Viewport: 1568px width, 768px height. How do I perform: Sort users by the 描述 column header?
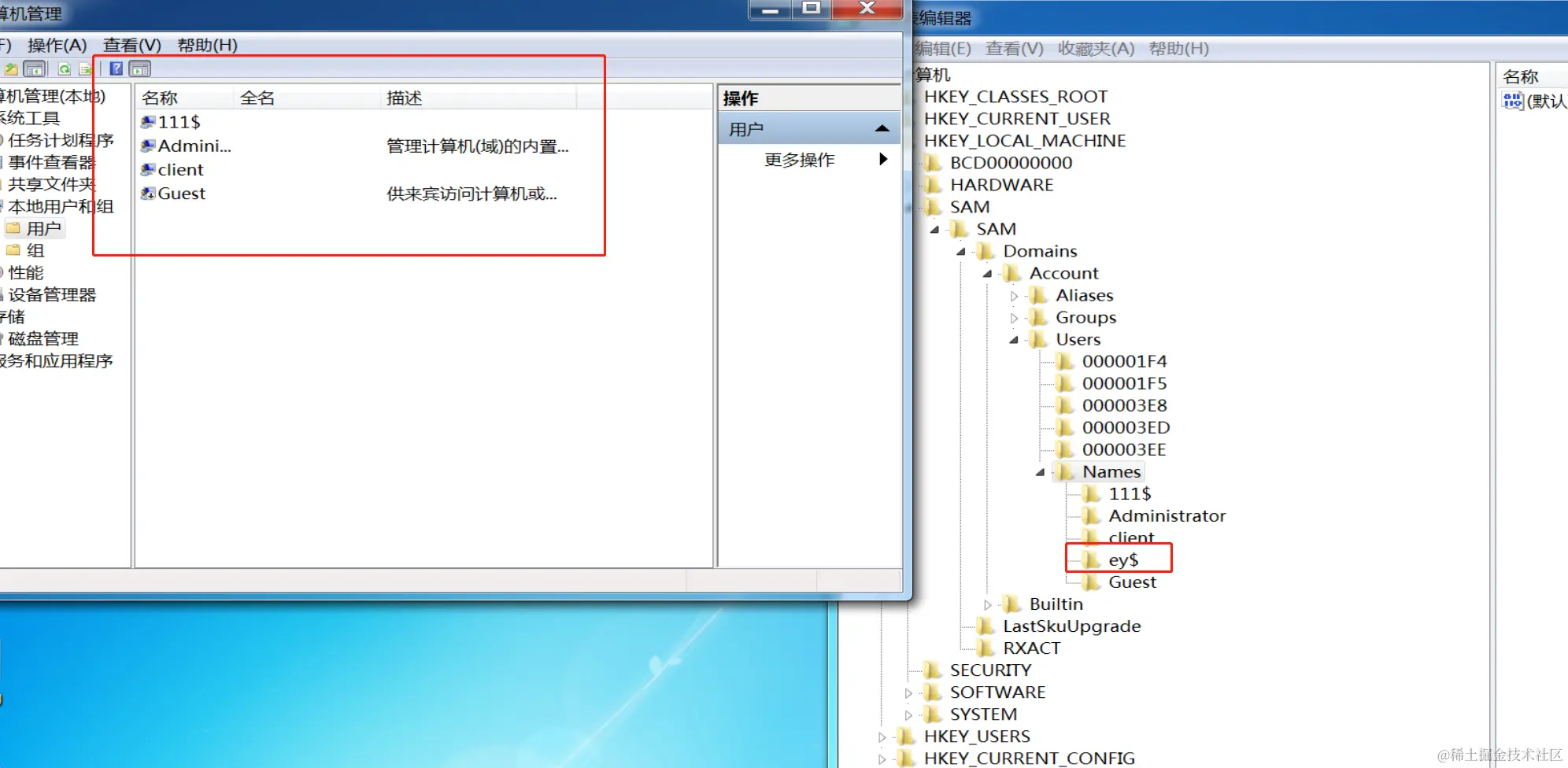click(479, 98)
